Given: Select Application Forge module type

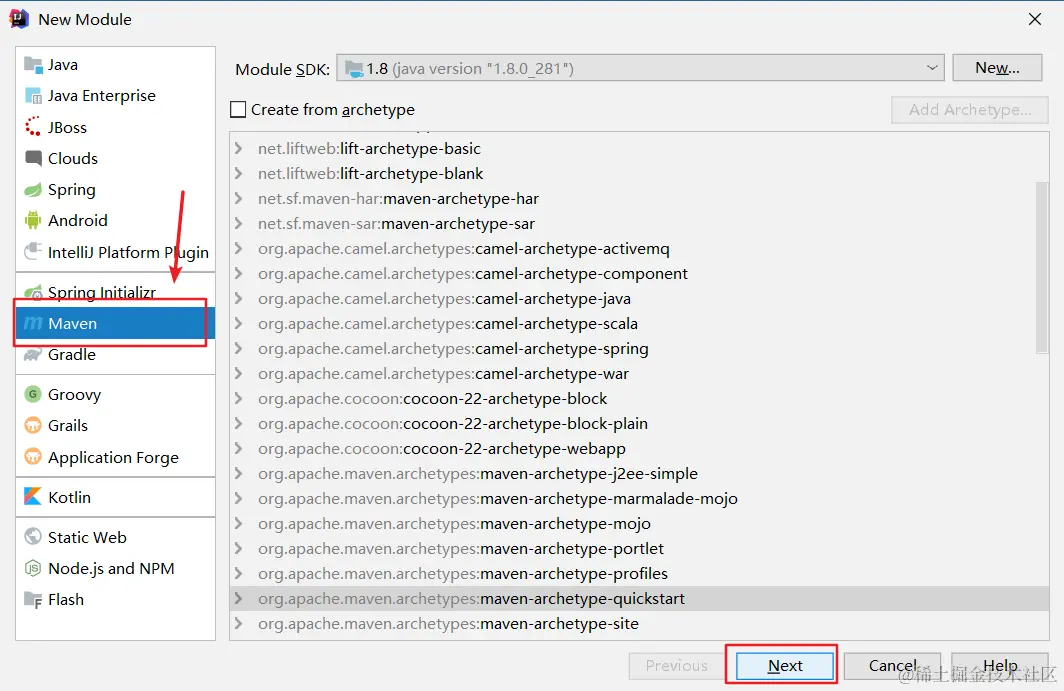Looking at the screenshot, I should pos(115,457).
